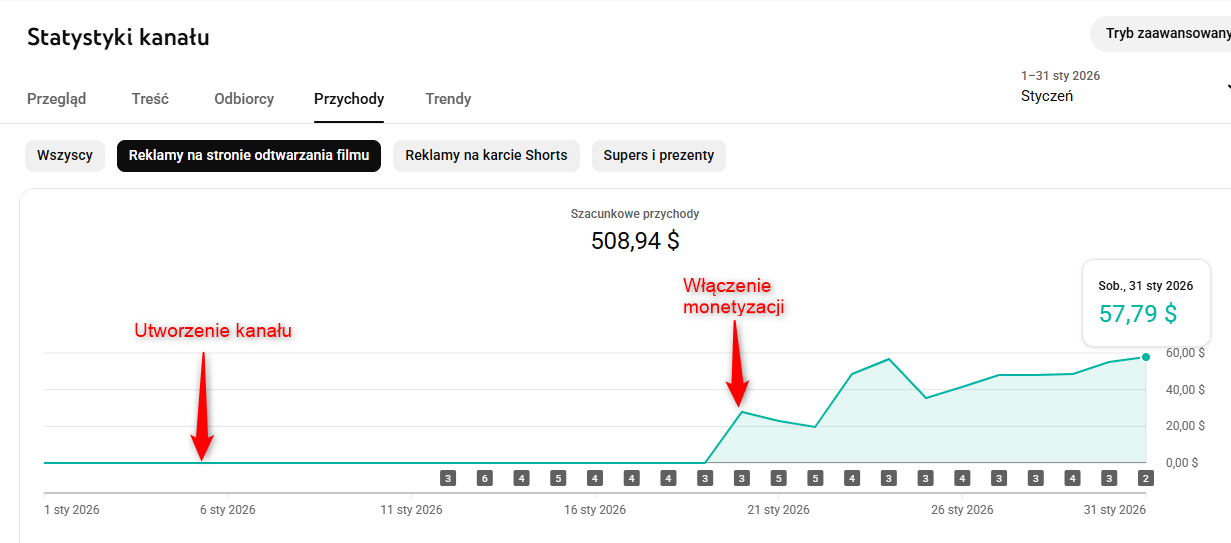Select the Wszyscy filter chip
This screenshot has width=1231, height=543.
pos(65,156)
